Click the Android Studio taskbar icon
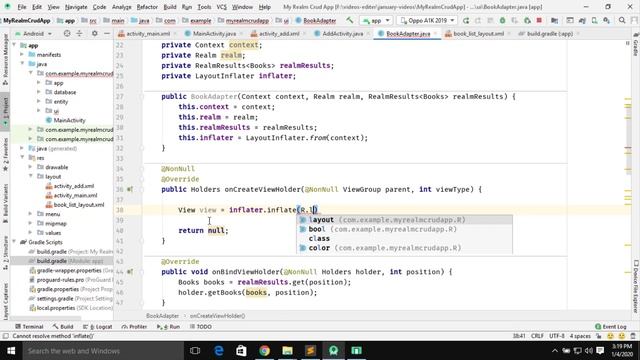This screenshot has width=640, height=360. 333,351
